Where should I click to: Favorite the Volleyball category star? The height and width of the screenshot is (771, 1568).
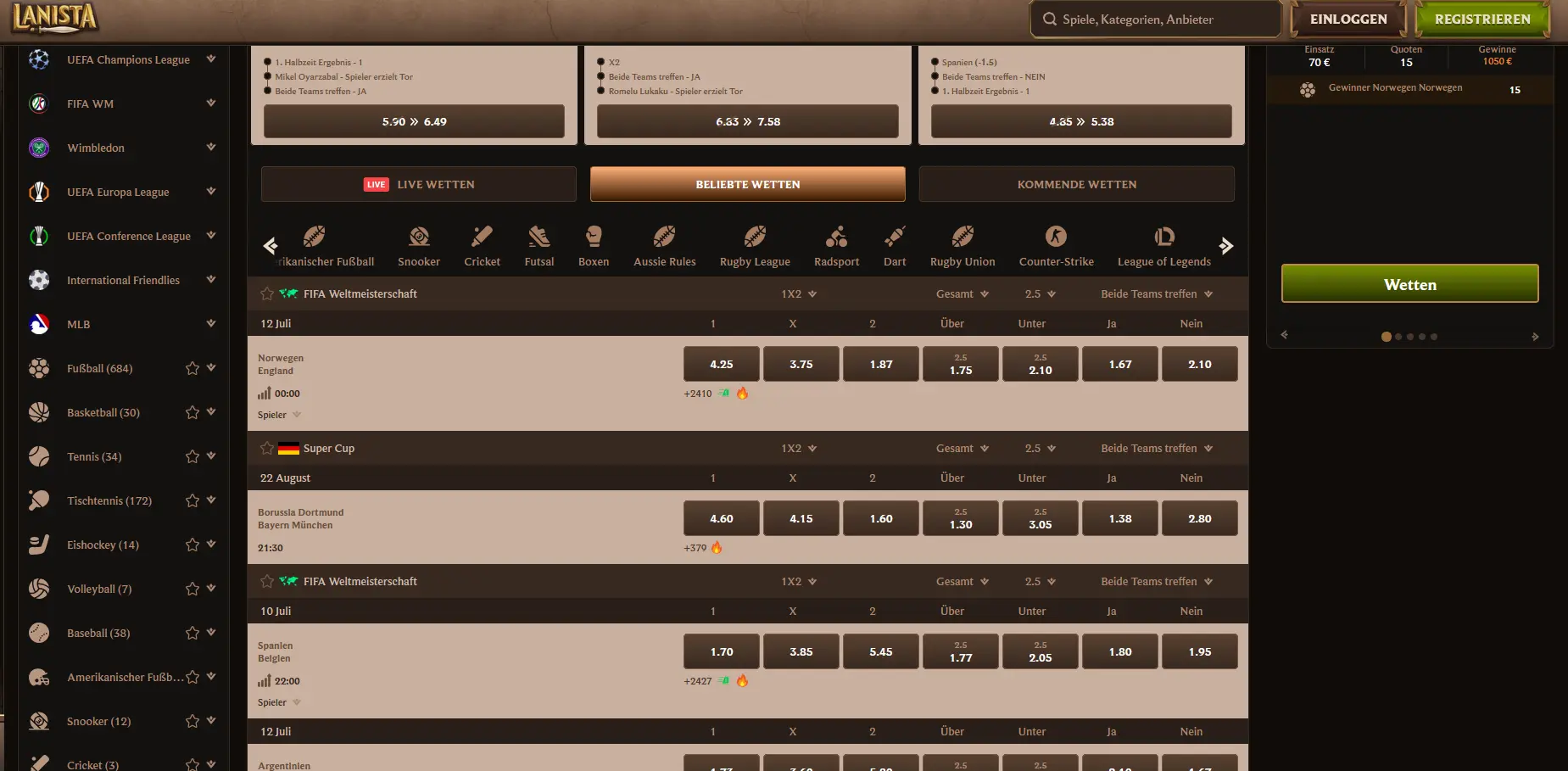click(193, 589)
